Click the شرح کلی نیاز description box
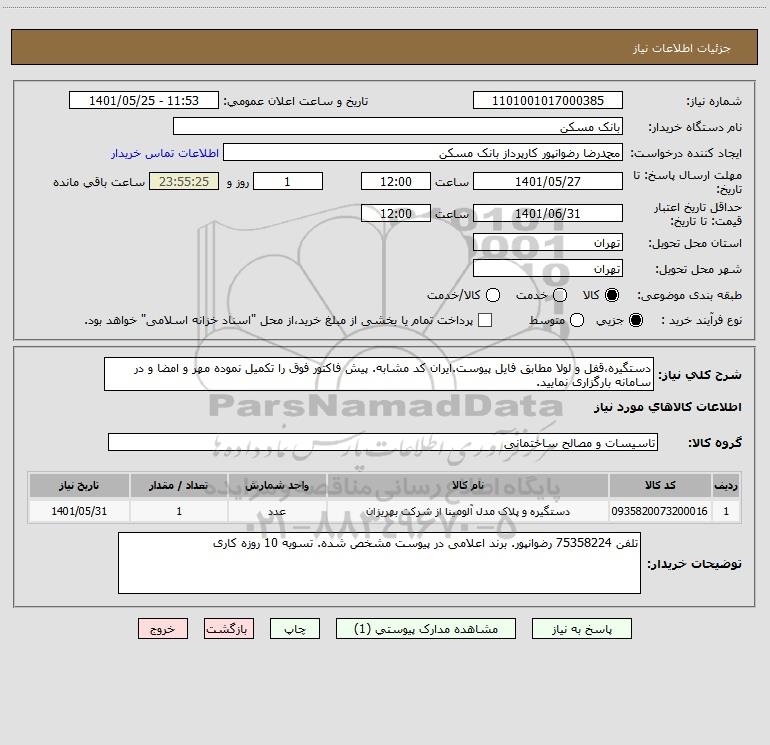770x745 pixels. click(x=379, y=374)
